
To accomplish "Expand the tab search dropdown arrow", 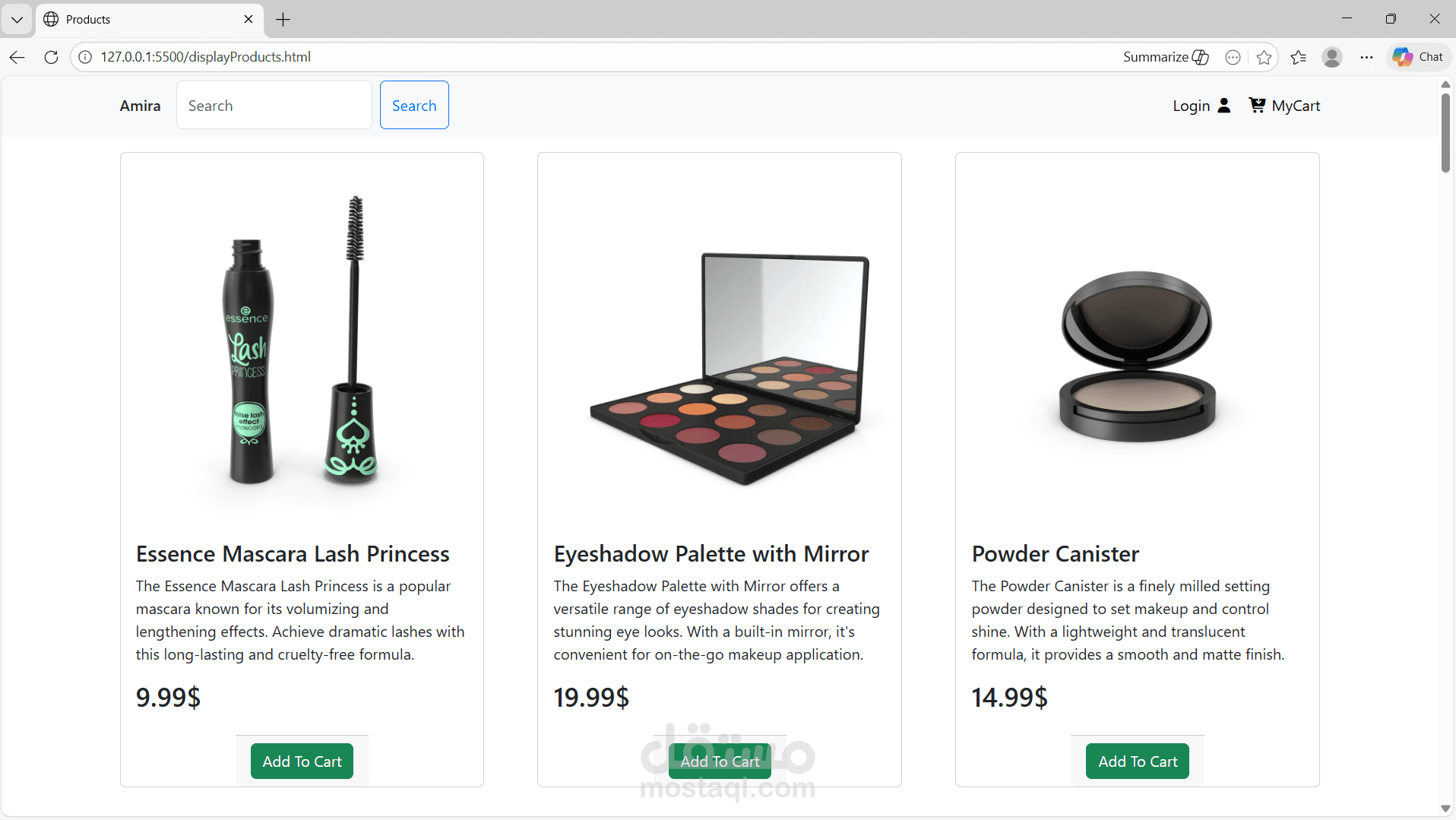I will click(17, 19).
